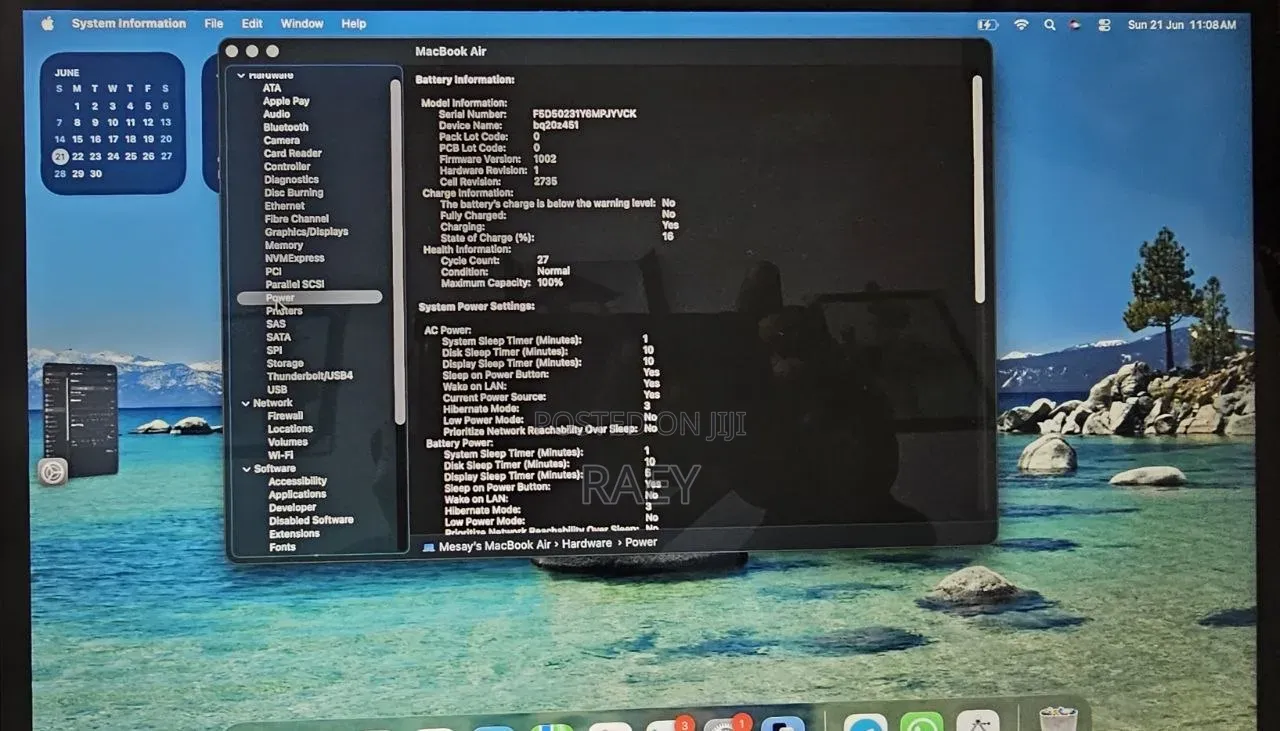Select Wi-Fi under Network
1280x731 pixels.
[x=280, y=455]
